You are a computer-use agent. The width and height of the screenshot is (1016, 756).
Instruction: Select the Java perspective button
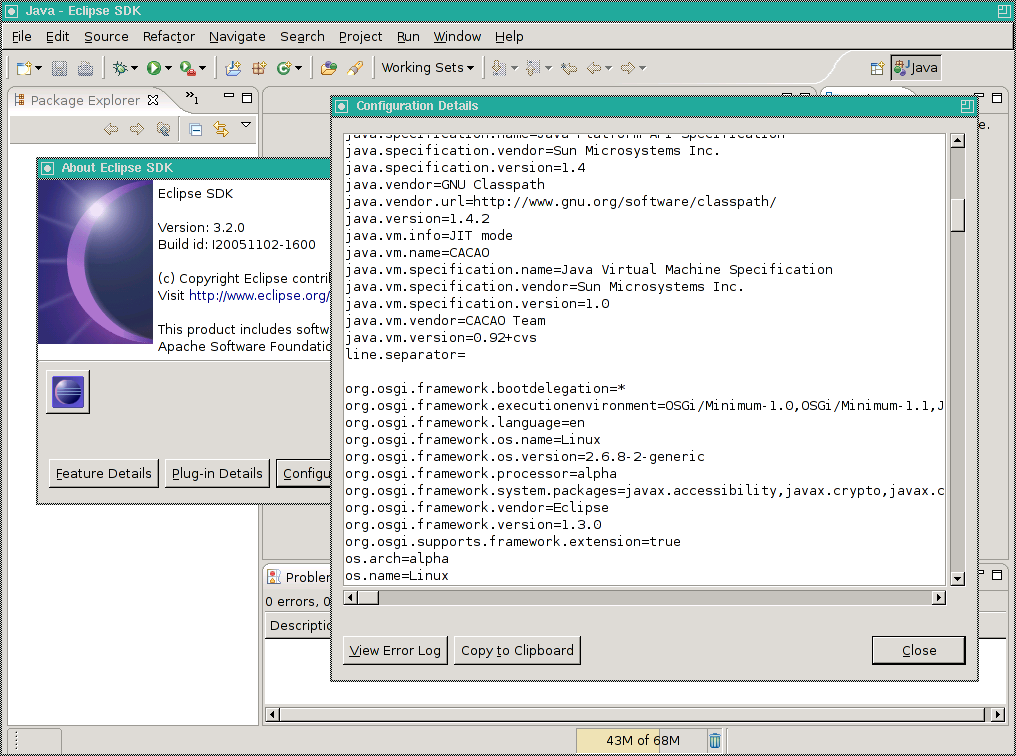pyautogui.click(x=916, y=67)
